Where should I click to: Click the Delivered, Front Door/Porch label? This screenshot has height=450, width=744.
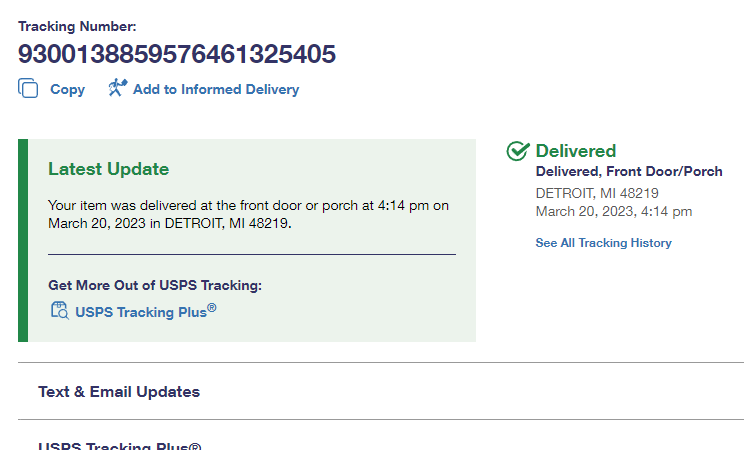click(x=628, y=172)
